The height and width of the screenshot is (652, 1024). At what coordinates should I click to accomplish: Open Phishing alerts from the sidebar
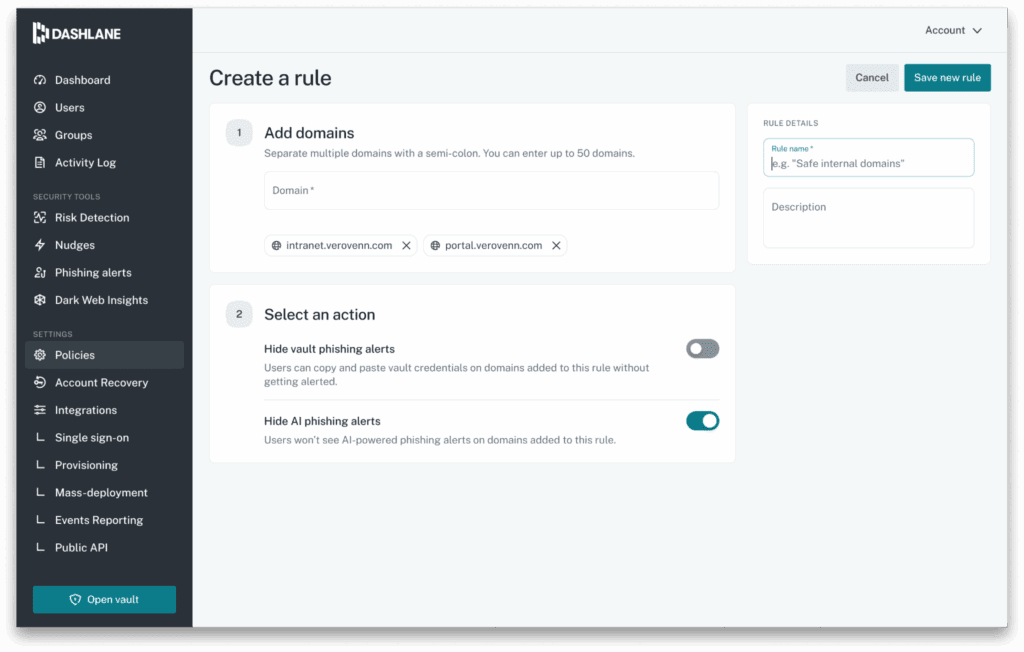coord(40,272)
